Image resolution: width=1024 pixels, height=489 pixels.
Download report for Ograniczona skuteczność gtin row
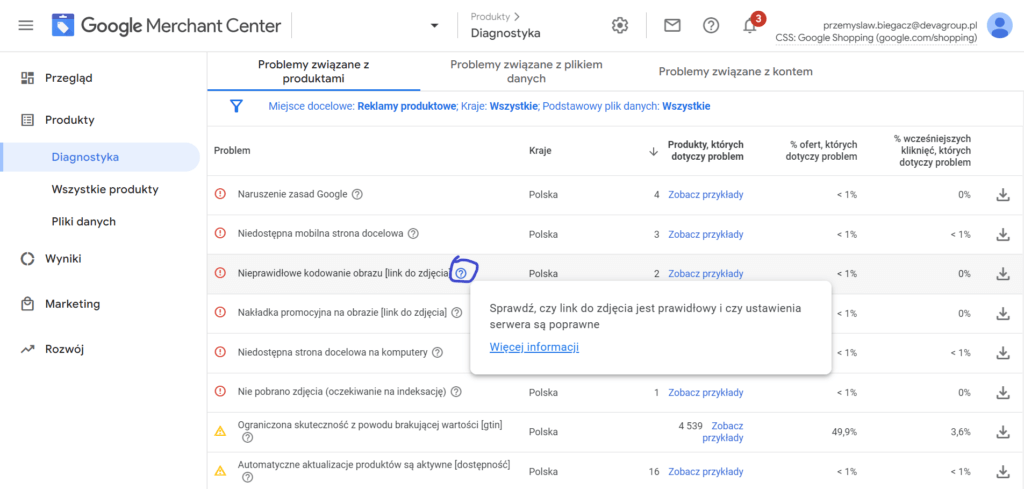1003,432
